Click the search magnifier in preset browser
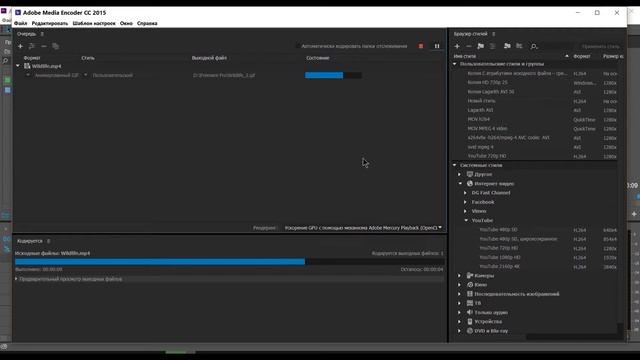640x360 pixels. tap(533, 47)
